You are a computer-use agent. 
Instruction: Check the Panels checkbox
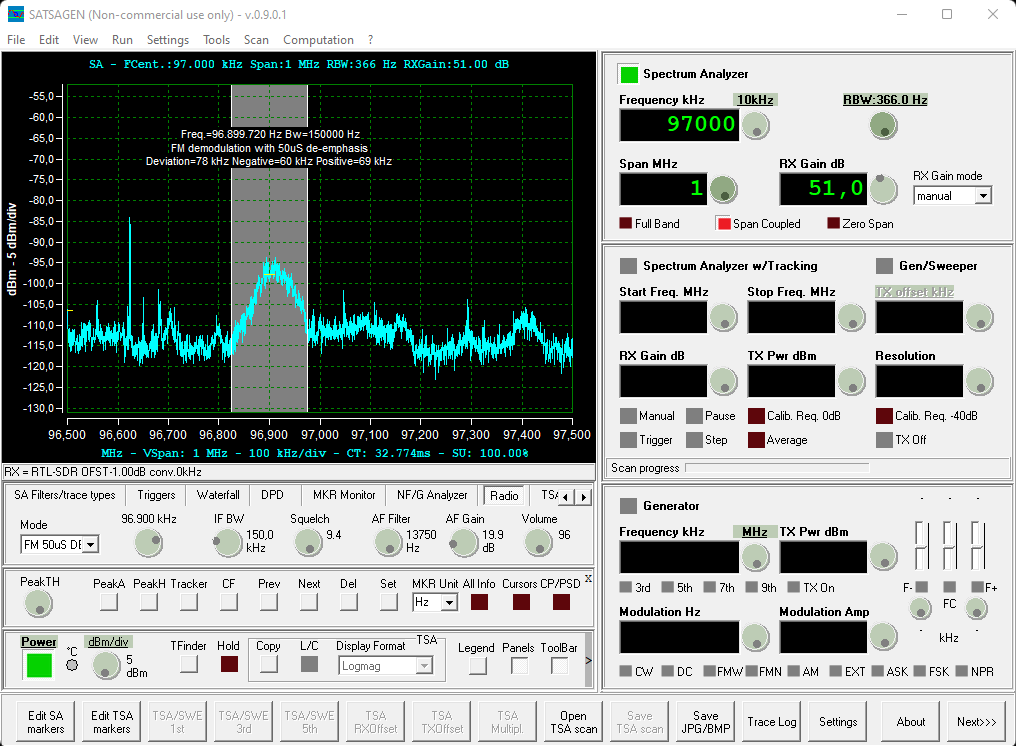tap(519, 666)
